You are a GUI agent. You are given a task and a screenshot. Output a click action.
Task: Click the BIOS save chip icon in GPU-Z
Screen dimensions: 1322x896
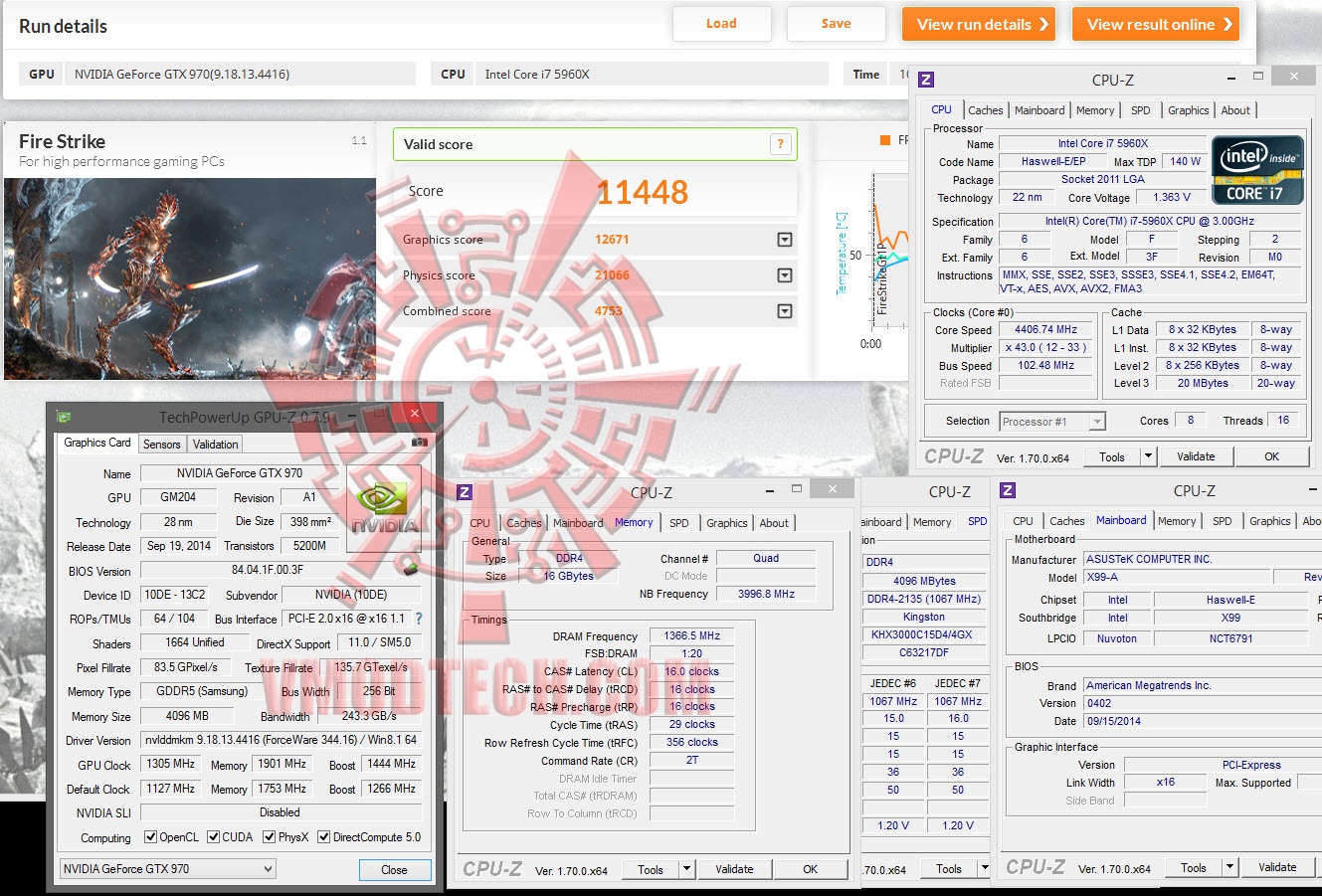tap(410, 569)
